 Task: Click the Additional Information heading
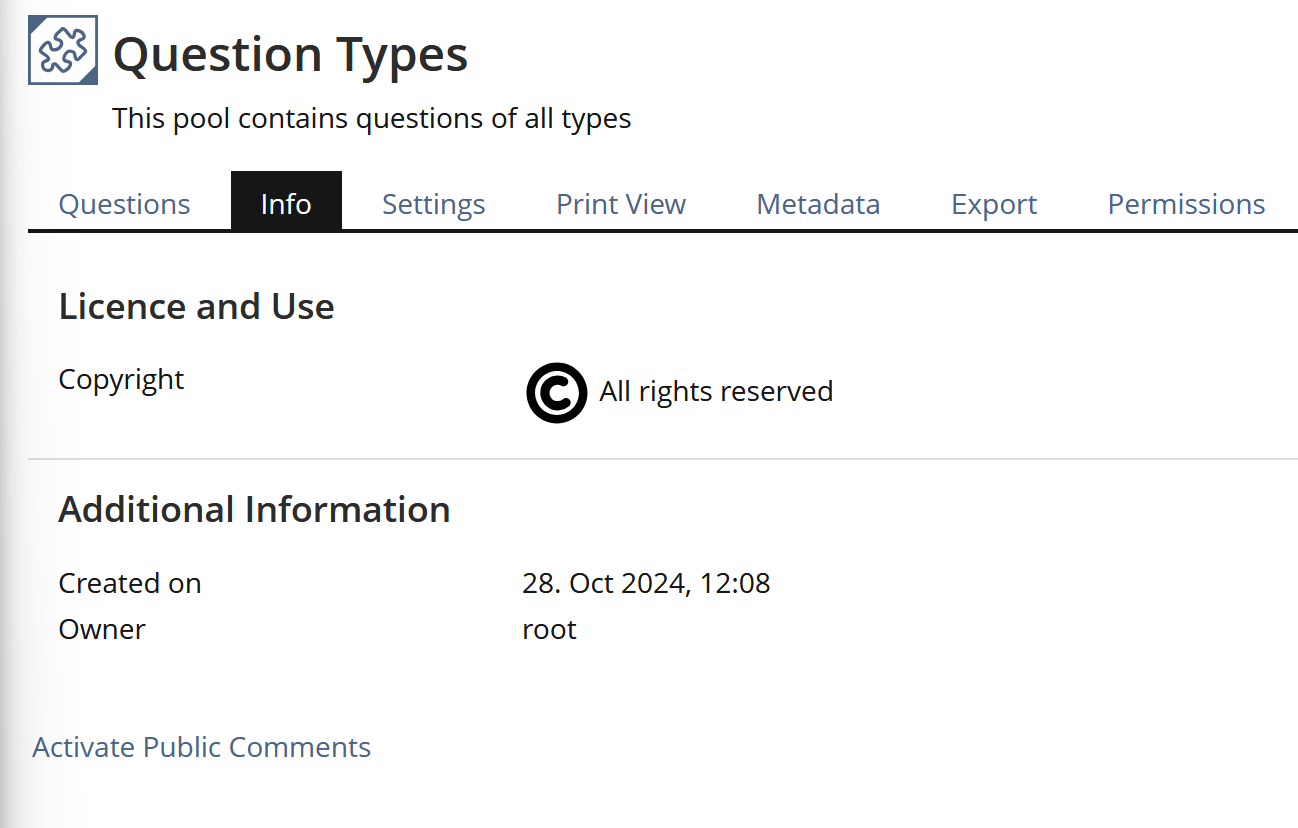[254, 509]
